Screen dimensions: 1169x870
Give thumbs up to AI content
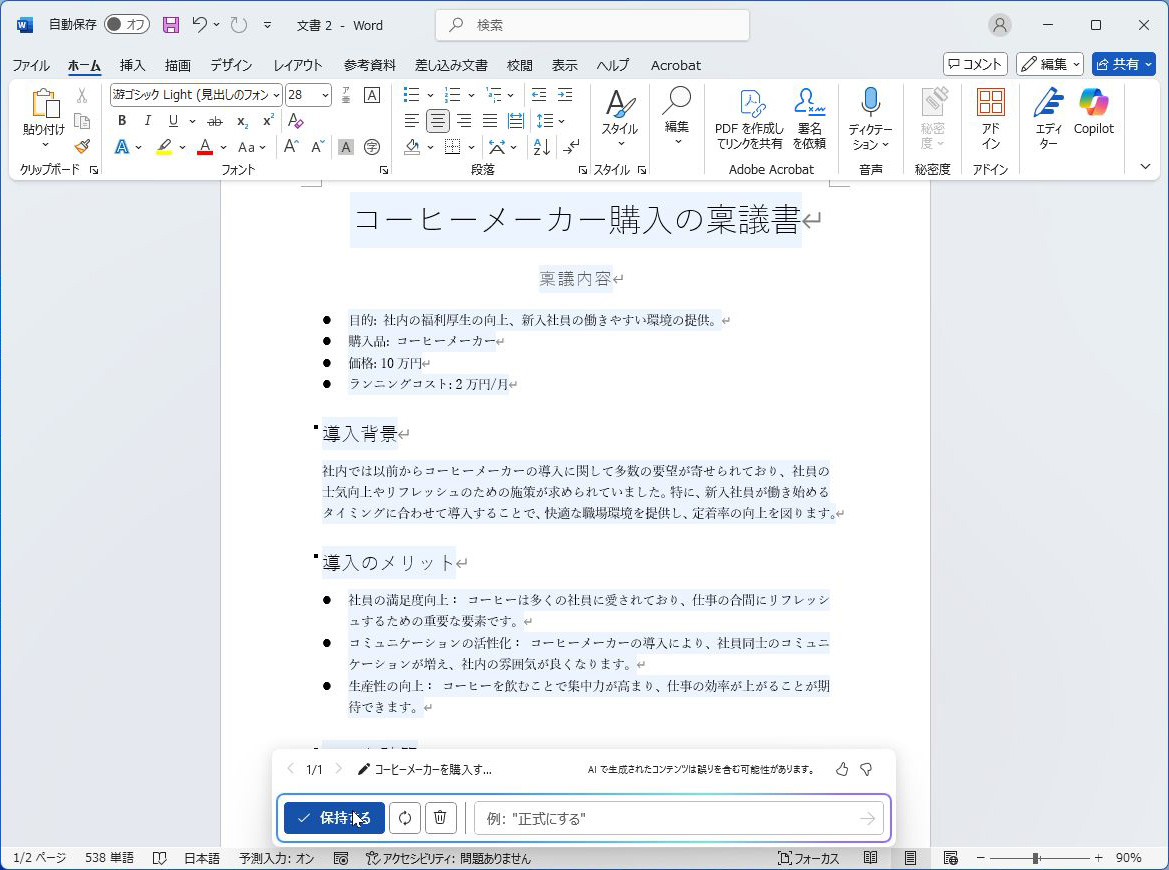click(842, 769)
